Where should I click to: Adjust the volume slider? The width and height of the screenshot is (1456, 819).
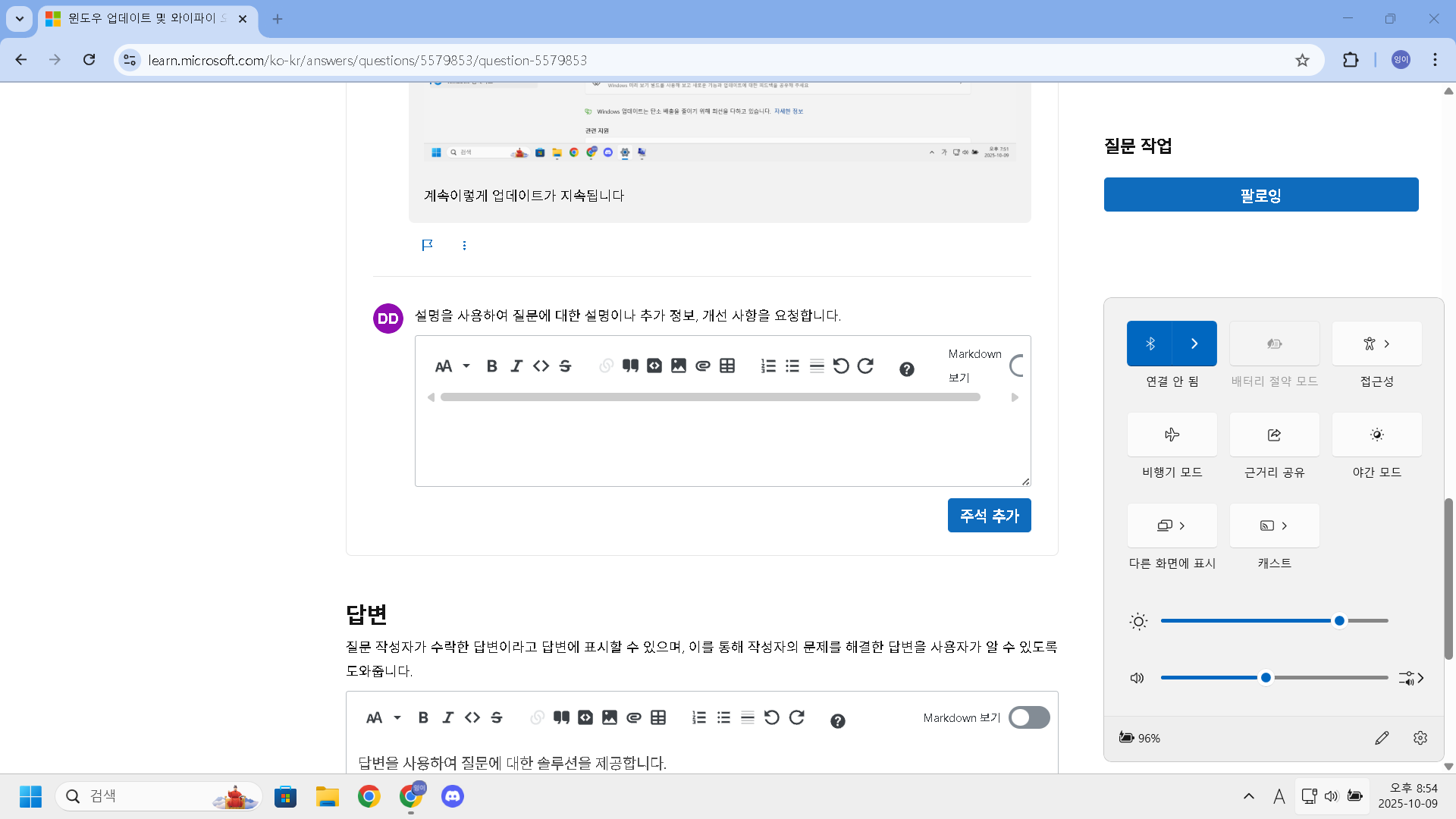point(1274,678)
